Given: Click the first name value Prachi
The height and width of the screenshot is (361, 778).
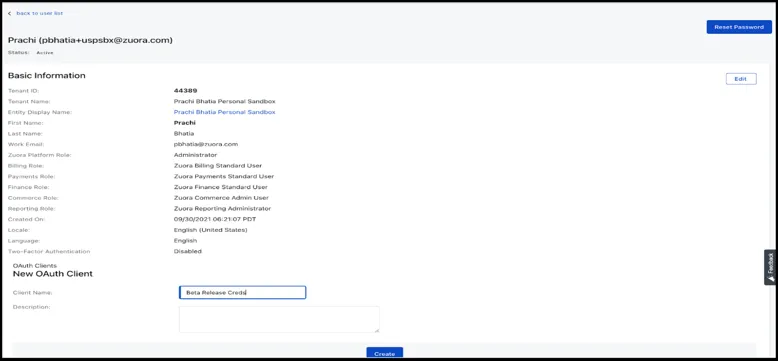Looking at the screenshot, I should click(x=185, y=123).
